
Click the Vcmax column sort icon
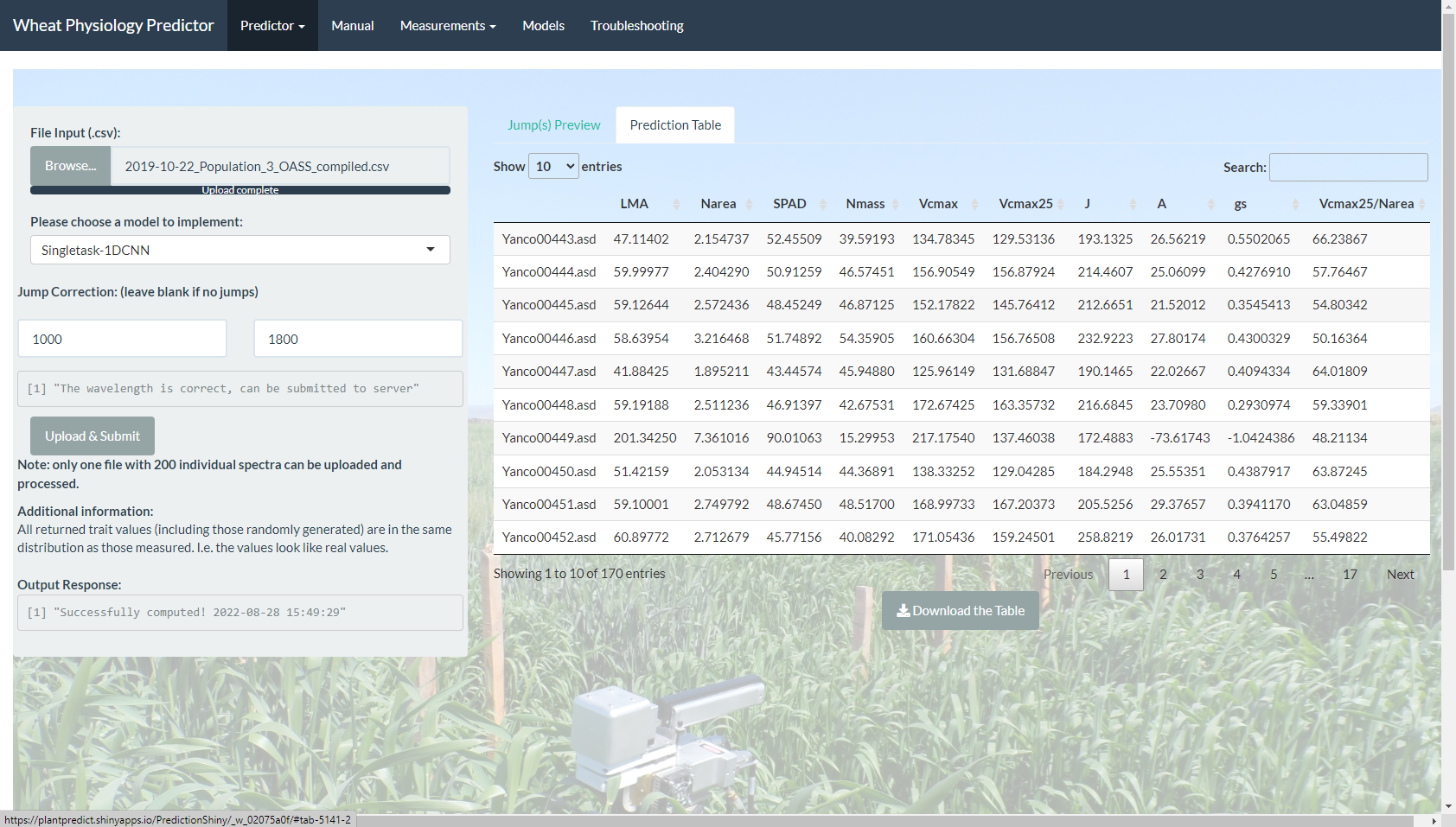click(x=974, y=204)
